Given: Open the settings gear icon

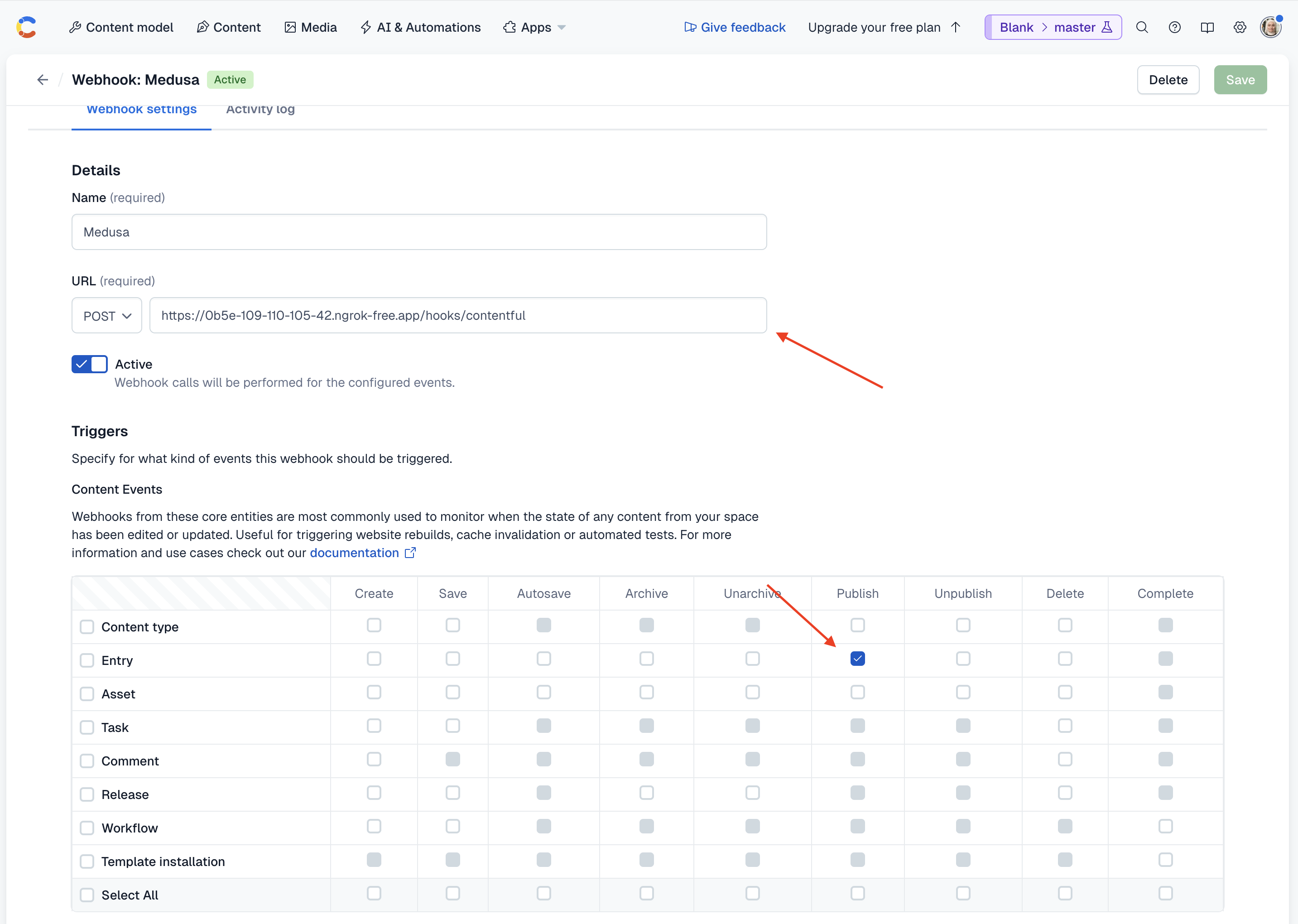Looking at the screenshot, I should tap(1240, 27).
